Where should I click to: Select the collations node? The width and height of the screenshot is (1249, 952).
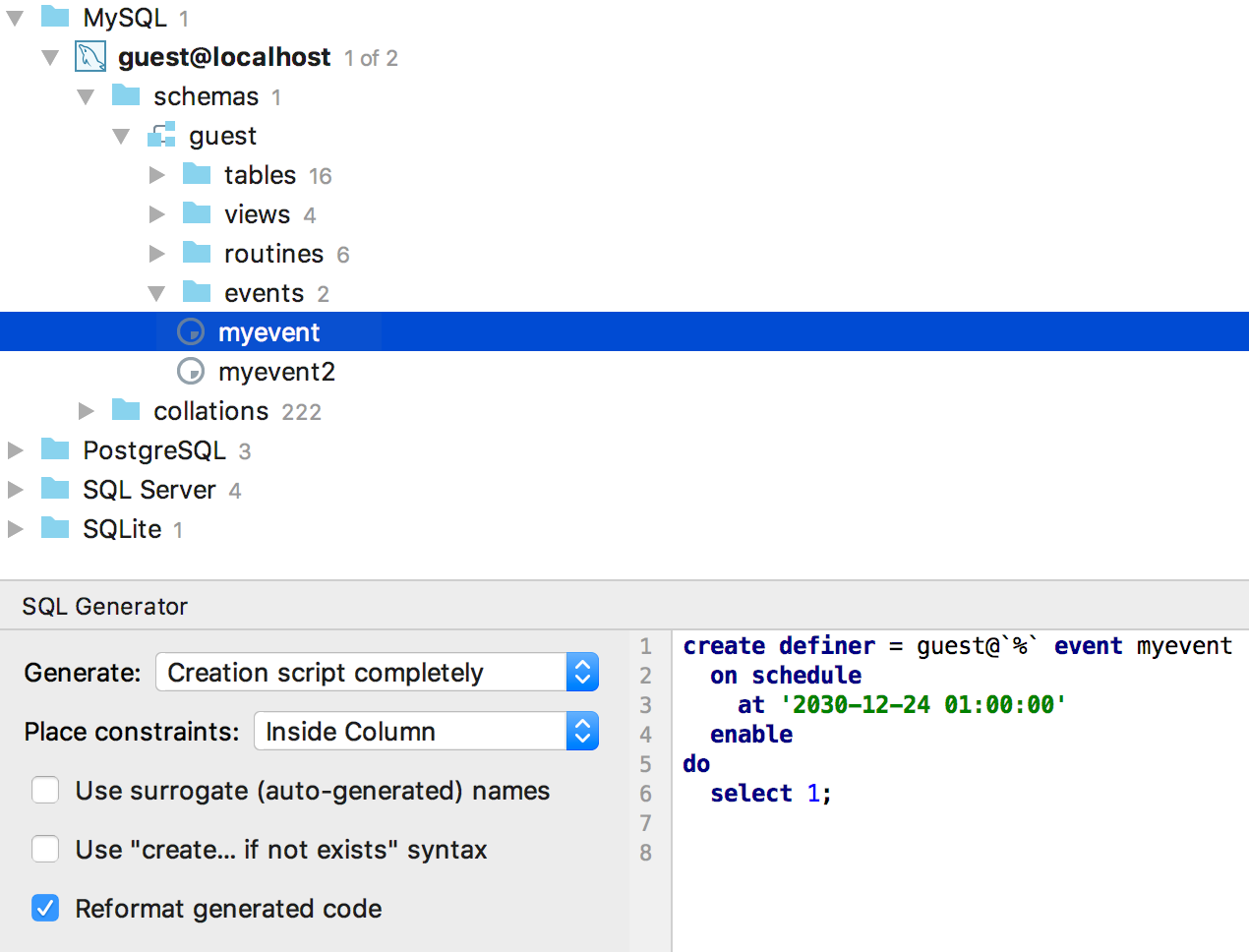pyautogui.click(x=210, y=411)
